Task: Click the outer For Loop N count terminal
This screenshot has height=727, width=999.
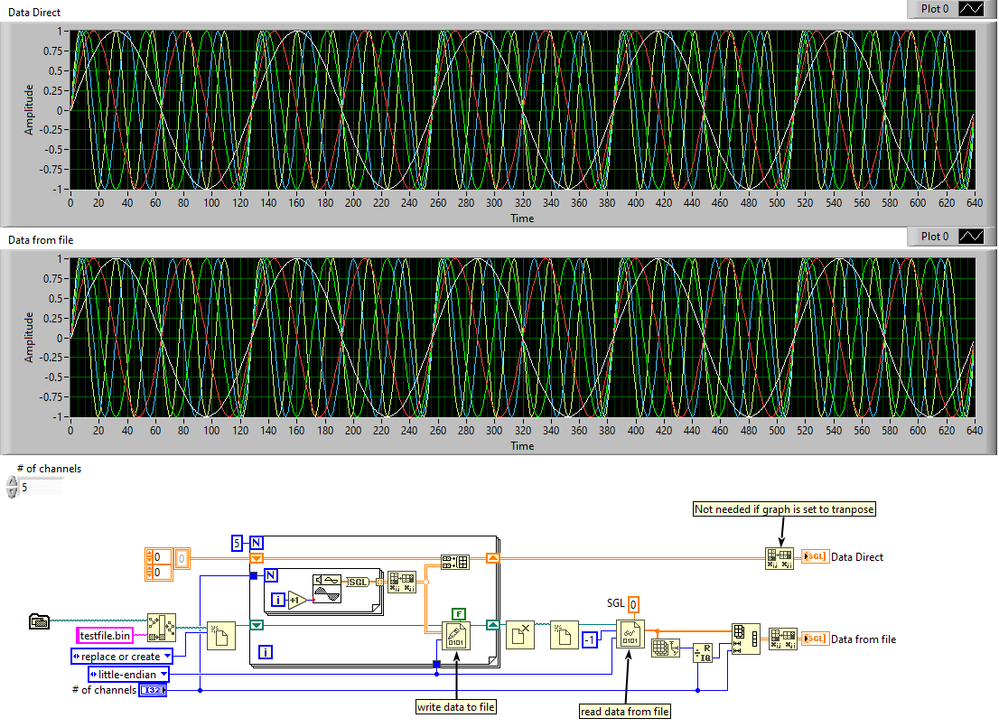Action: (256, 543)
